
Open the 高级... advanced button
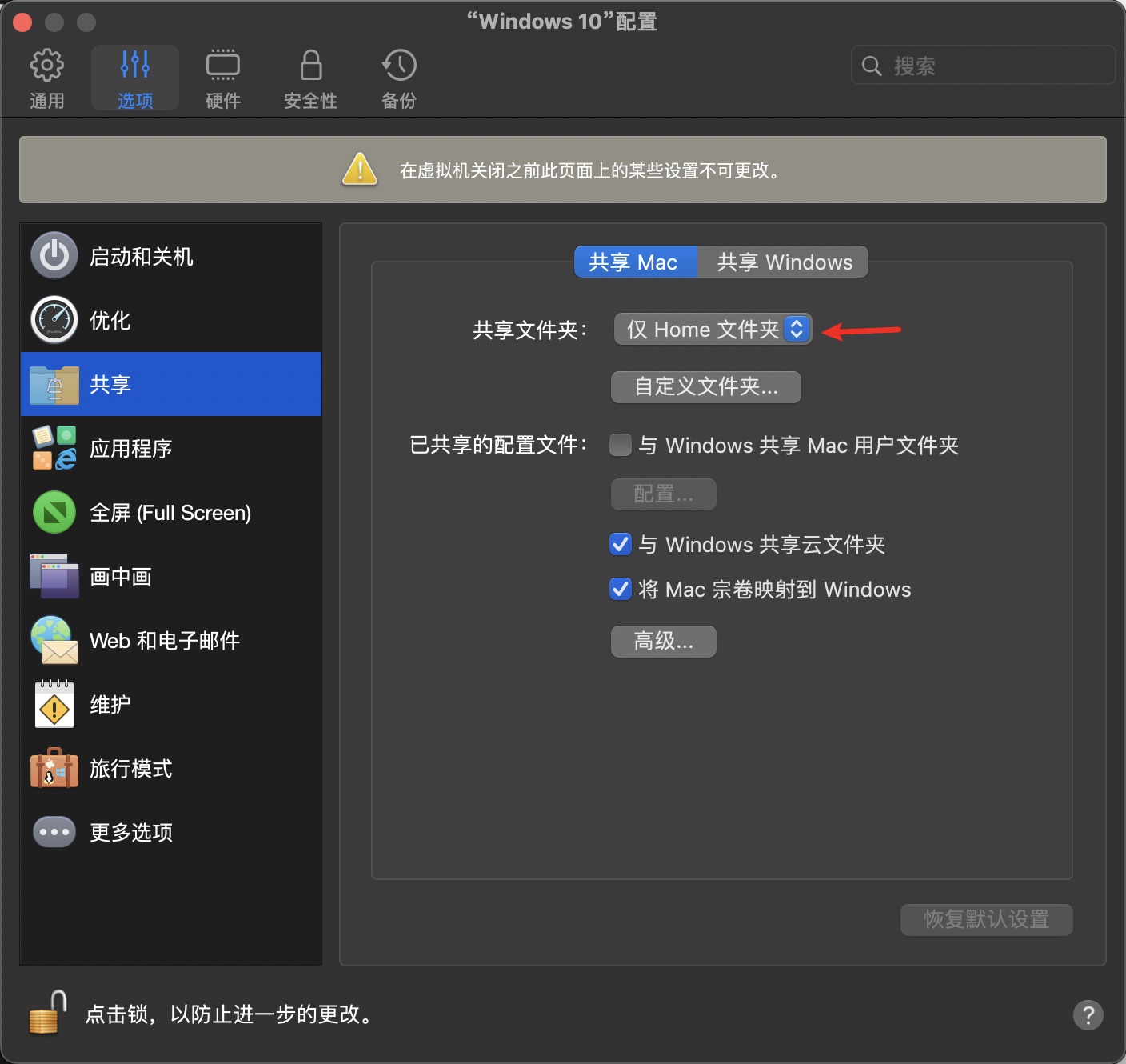coord(663,642)
